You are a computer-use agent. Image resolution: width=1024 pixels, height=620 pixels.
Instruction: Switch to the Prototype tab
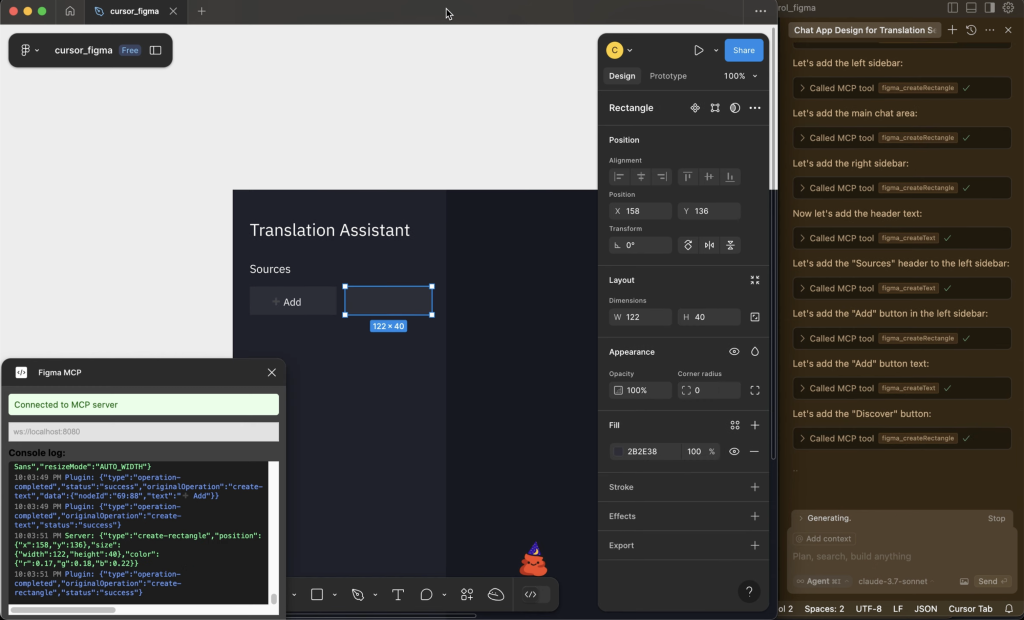(x=668, y=76)
